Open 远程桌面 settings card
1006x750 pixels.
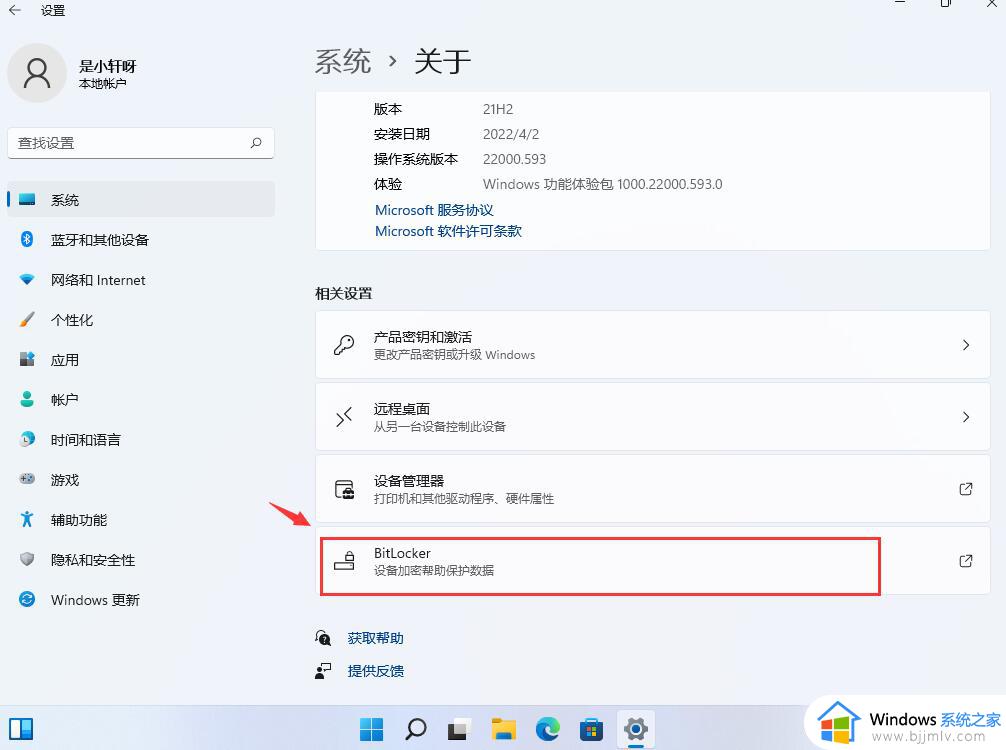click(x=652, y=417)
